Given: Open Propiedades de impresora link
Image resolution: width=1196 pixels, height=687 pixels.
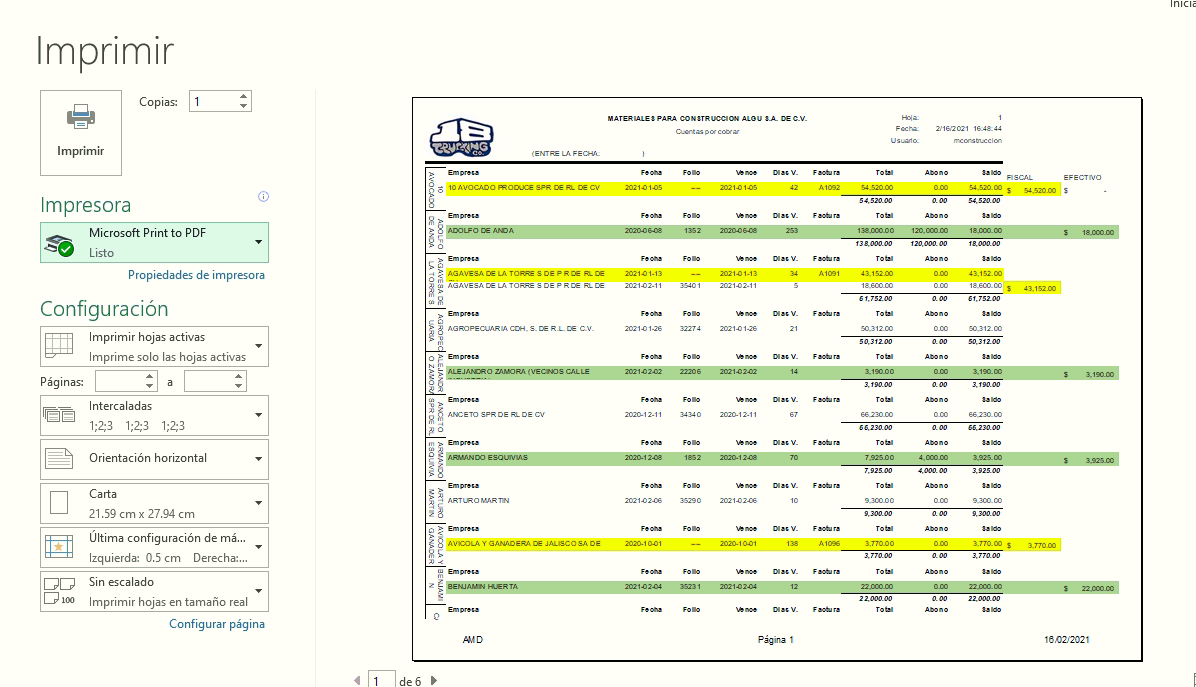Looking at the screenshot, I should (x=196, y=275).
